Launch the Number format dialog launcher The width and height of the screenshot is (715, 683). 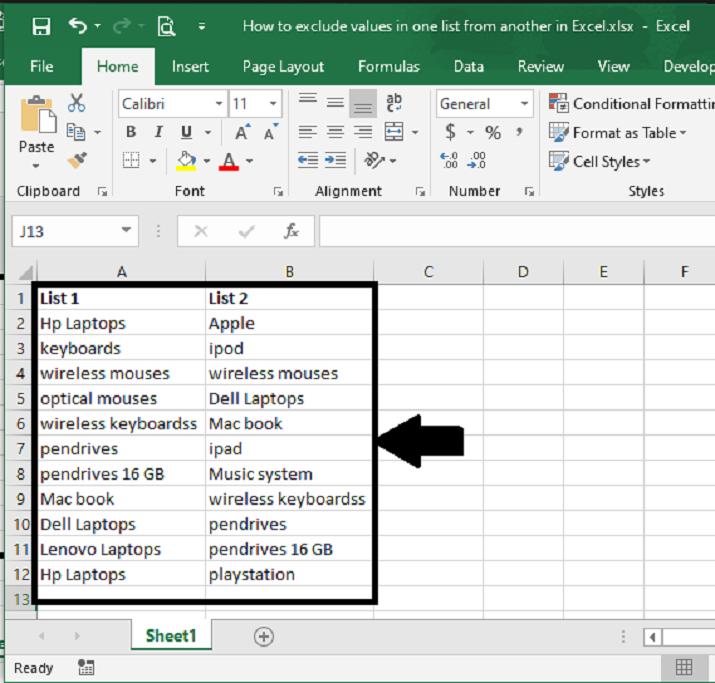529,192
